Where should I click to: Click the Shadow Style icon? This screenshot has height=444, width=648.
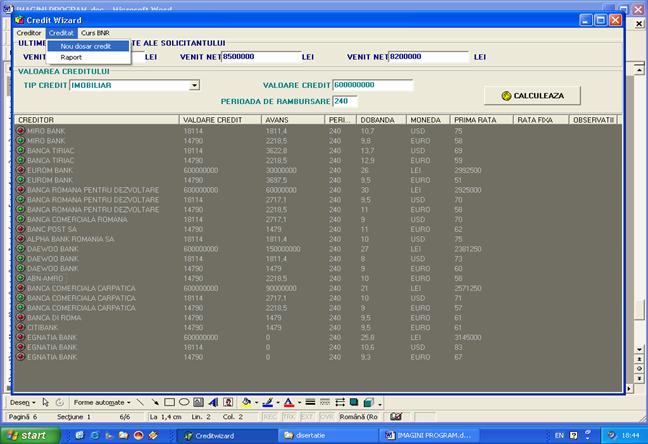[x=354, y=402]
